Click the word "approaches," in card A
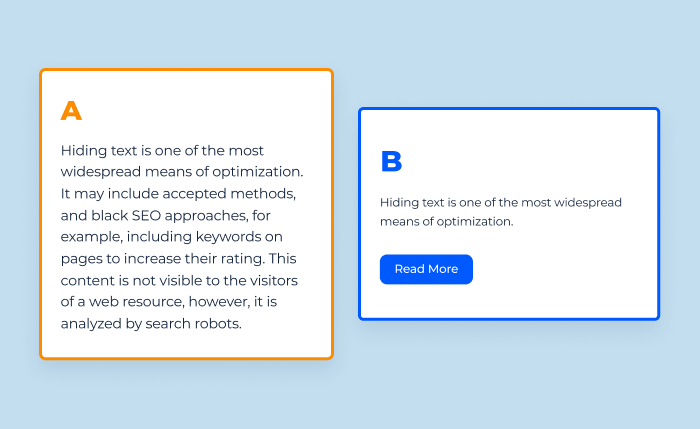Screen dimensions: 700x429 [207, 216]
